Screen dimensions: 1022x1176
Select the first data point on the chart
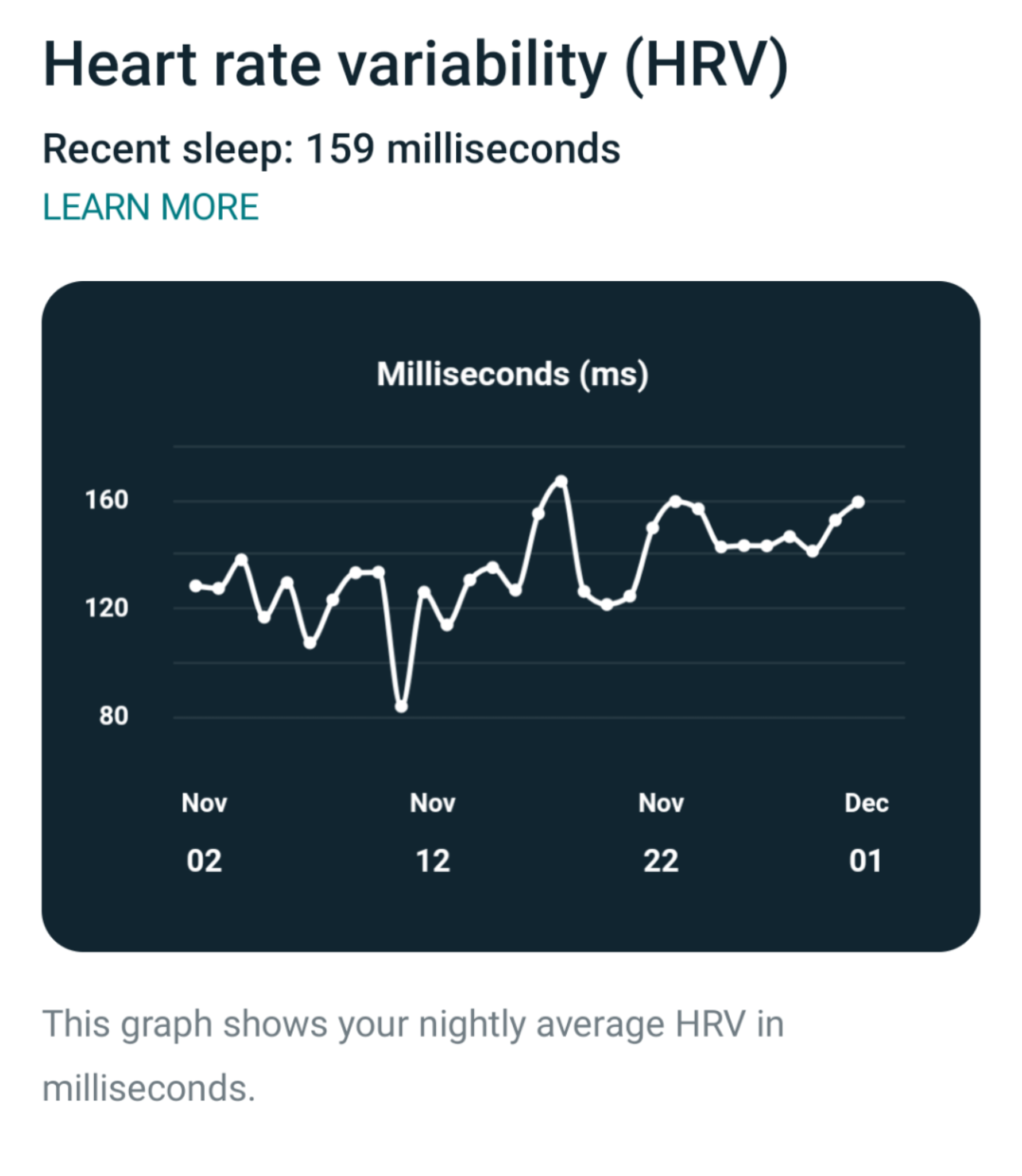click(195, 585)
